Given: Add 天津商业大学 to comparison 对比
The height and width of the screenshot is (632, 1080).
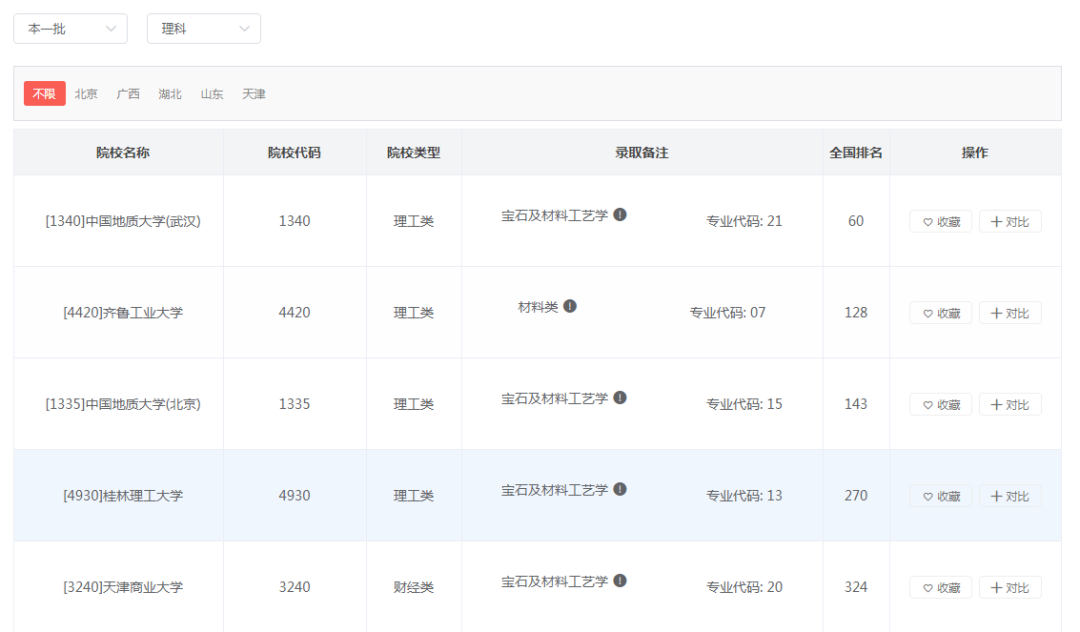Looking at the screenshot, I should [1010, 588].
